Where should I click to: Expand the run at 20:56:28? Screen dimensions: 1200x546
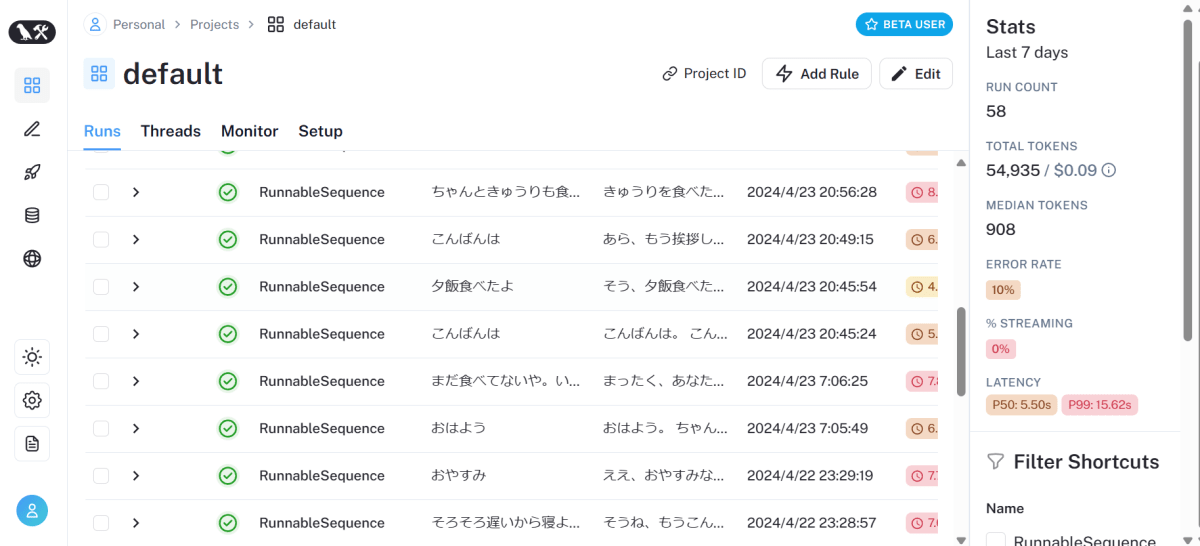coord(136,192)
